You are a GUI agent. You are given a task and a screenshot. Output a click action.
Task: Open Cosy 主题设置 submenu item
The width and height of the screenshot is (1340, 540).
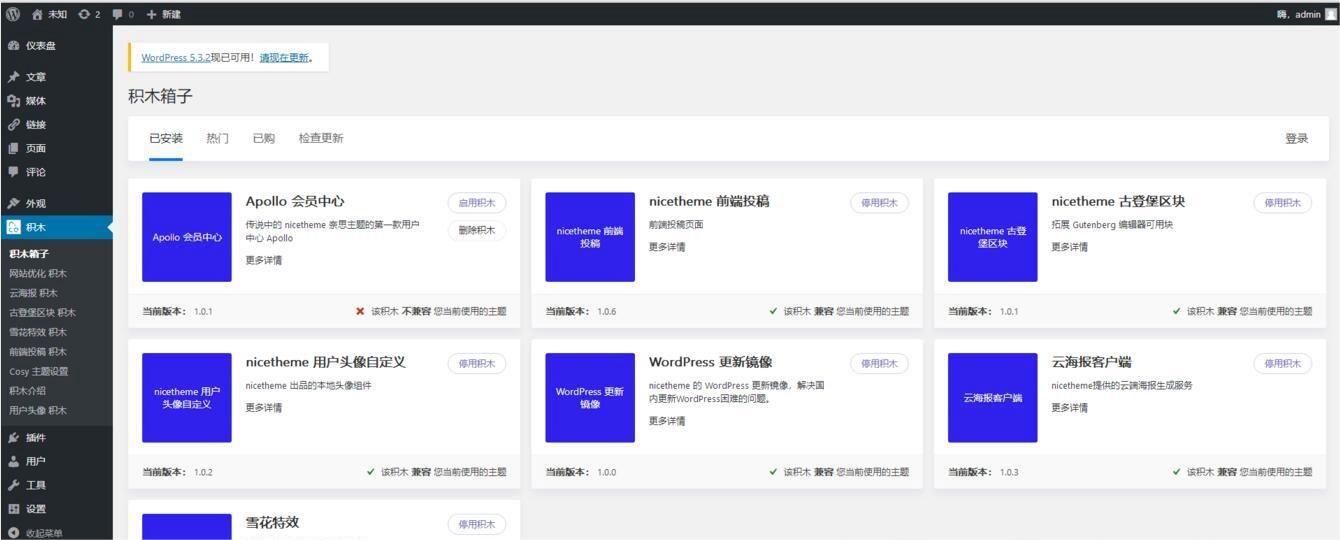coord(39,371)
